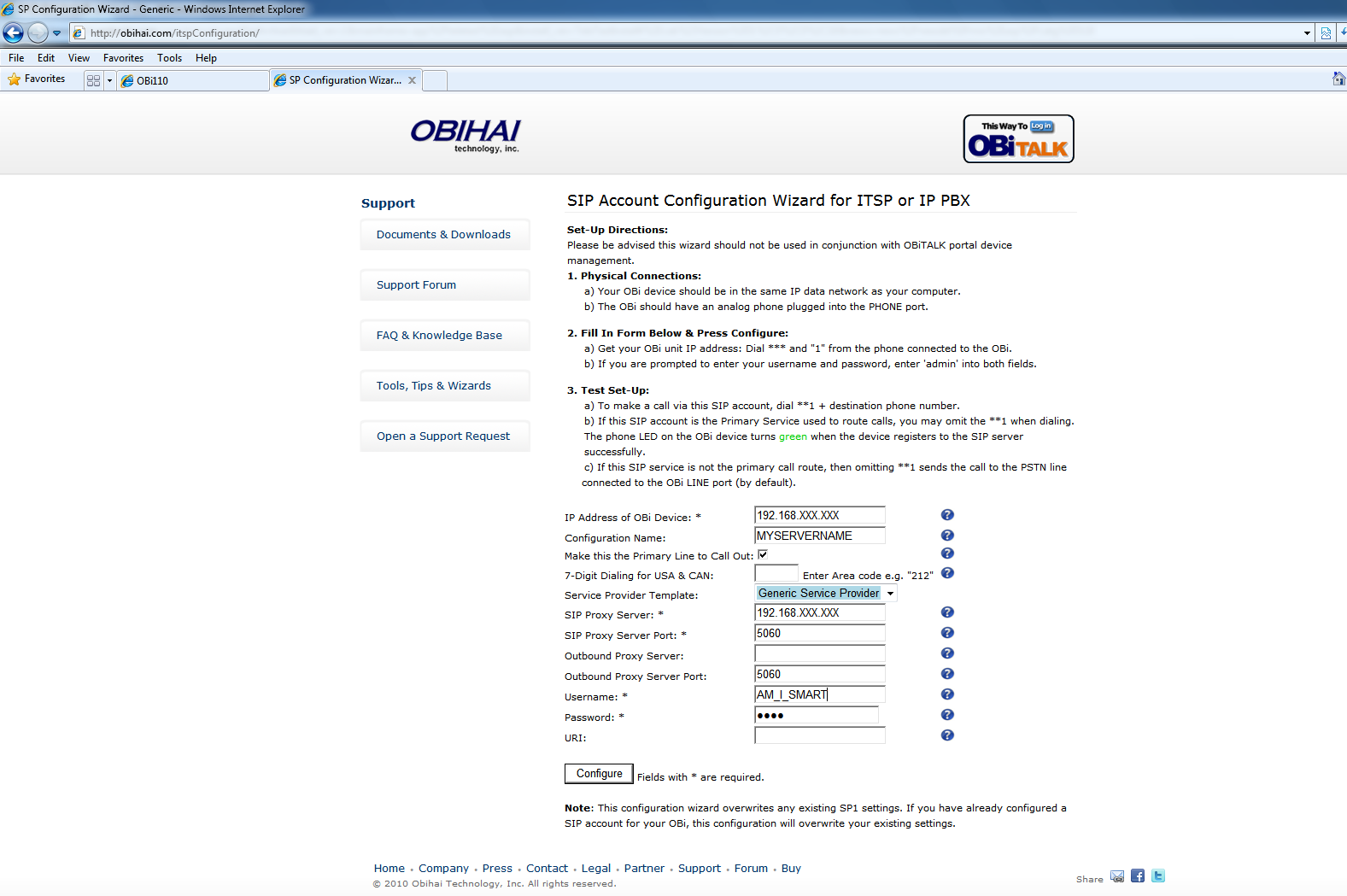
Task: Click help icon for Outbound Proxy Server Port
Action: tap(947, 674)
